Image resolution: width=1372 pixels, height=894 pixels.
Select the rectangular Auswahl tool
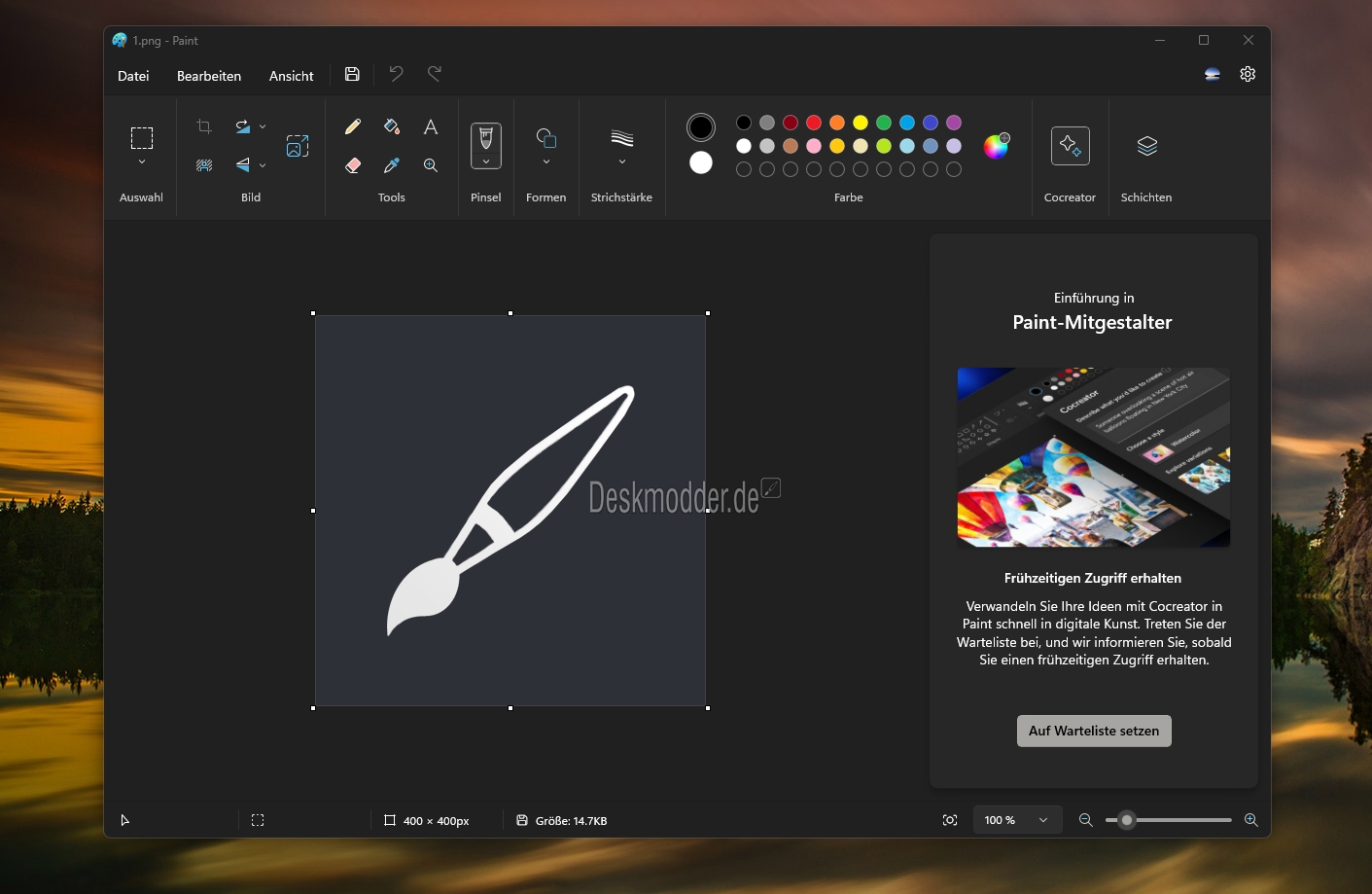[x=142, y=138]
